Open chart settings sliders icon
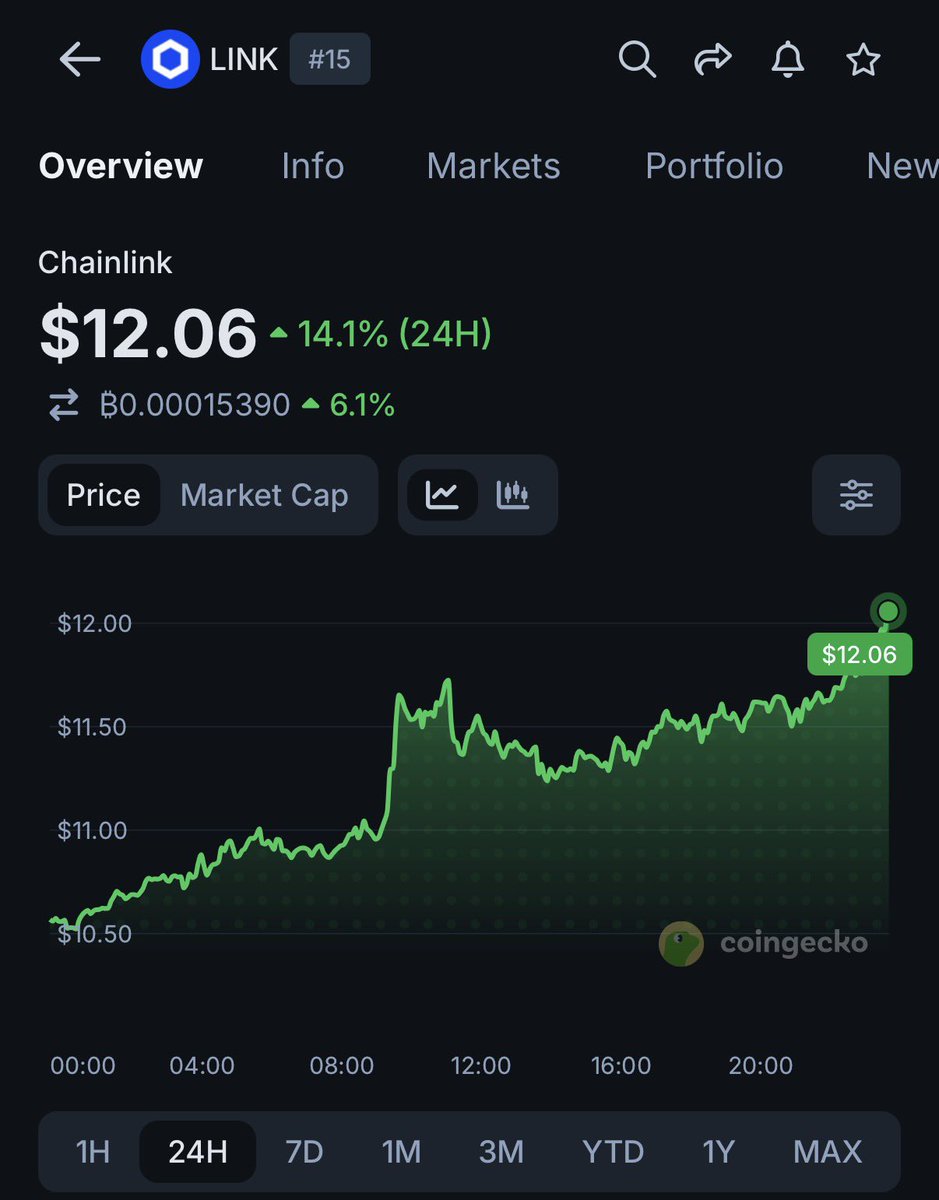This screenshot has width=939, height=1200. coord(856,495)
